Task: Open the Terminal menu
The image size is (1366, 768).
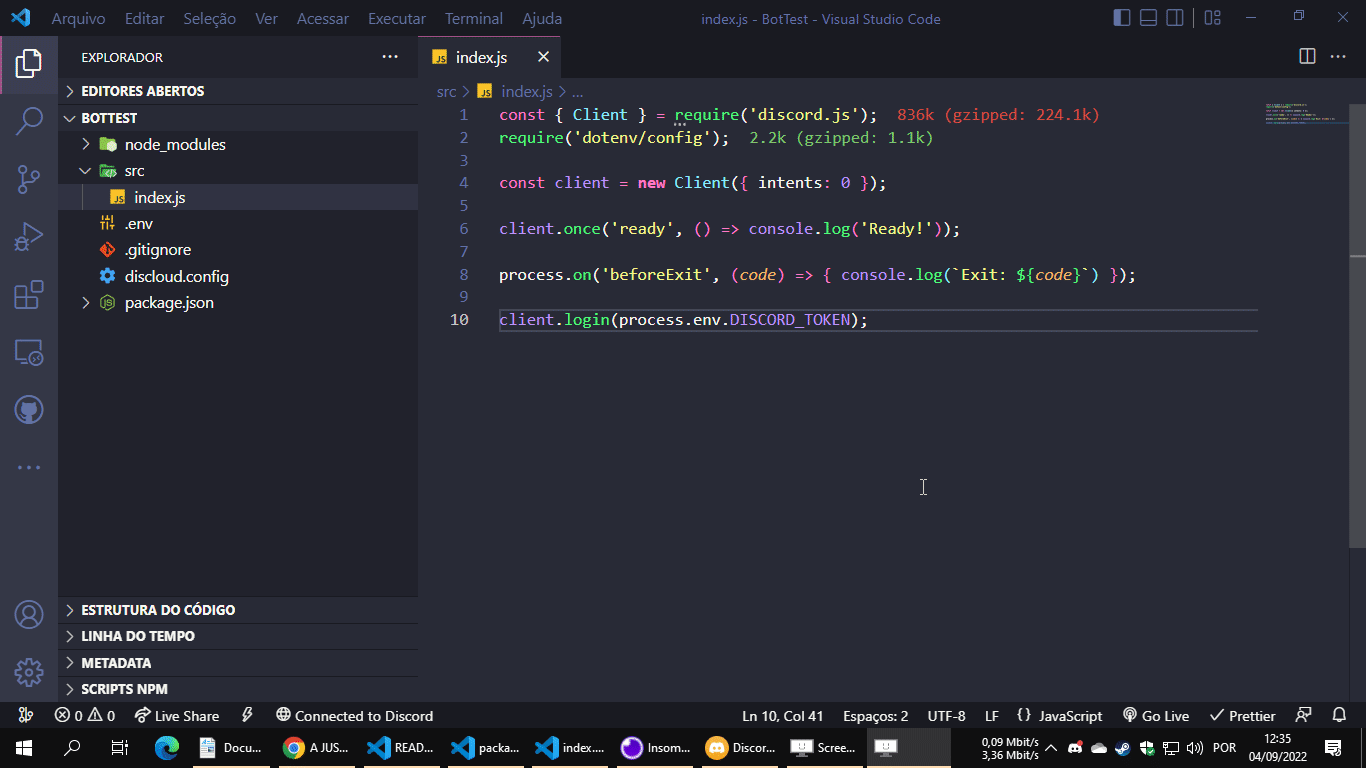Action: pyautogui.click(x=474, y=18)
